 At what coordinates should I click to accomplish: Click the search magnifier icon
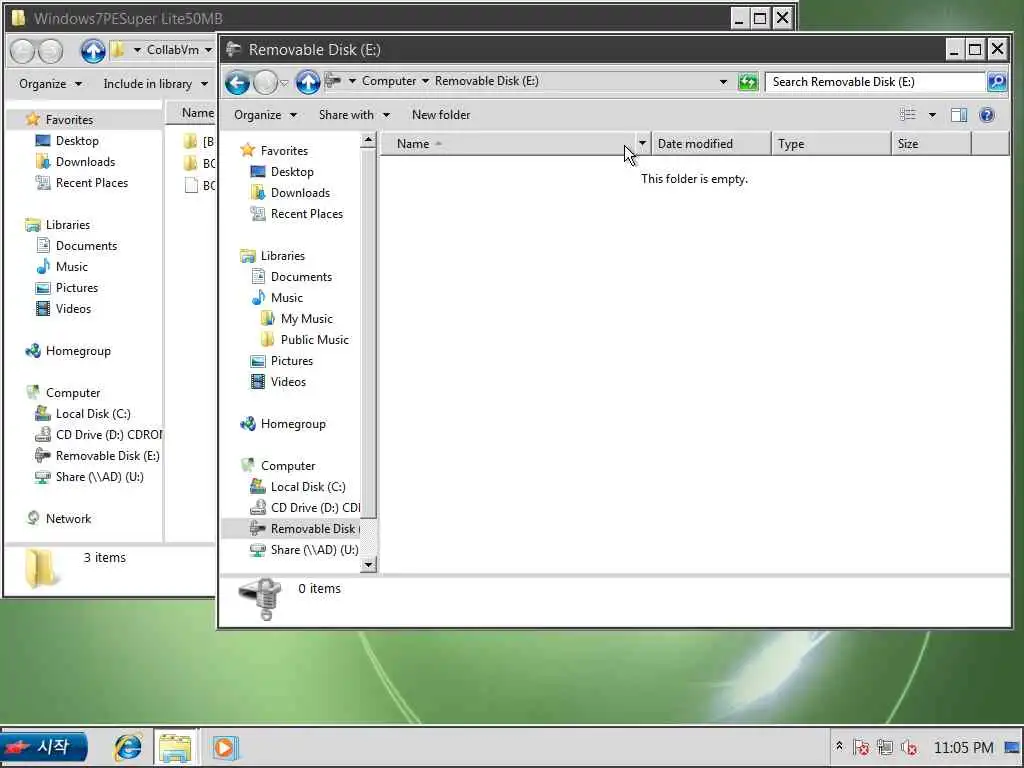[x=997, y=82]
